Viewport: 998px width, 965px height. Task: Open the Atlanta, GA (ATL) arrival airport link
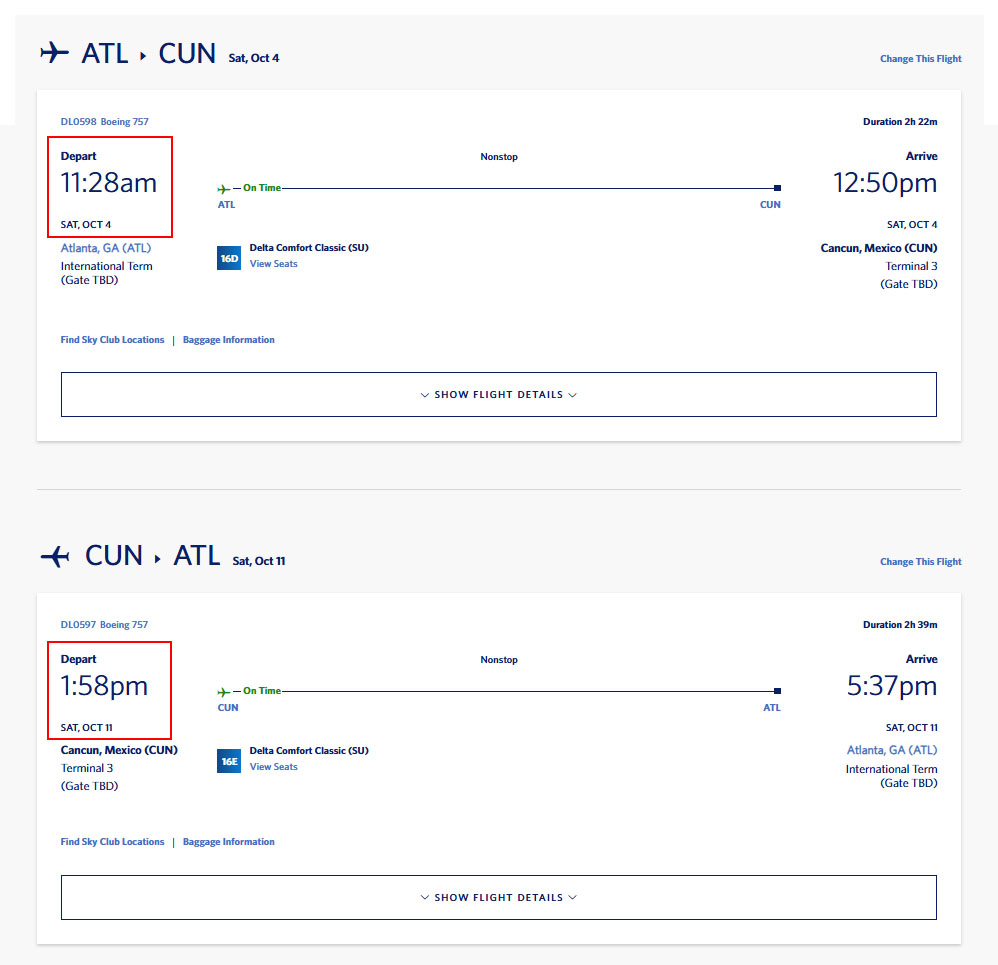tap(892, 750)
